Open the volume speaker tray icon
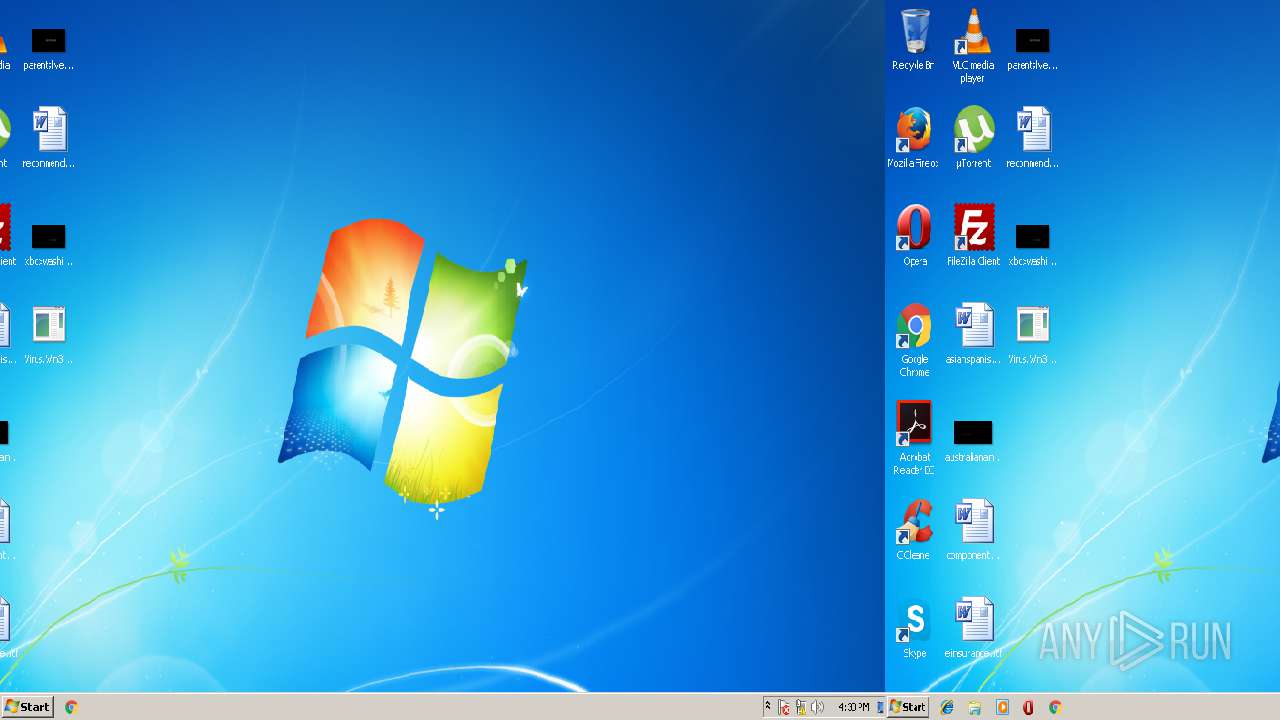Screen dimensions: 1280x720 click(817, 707)
